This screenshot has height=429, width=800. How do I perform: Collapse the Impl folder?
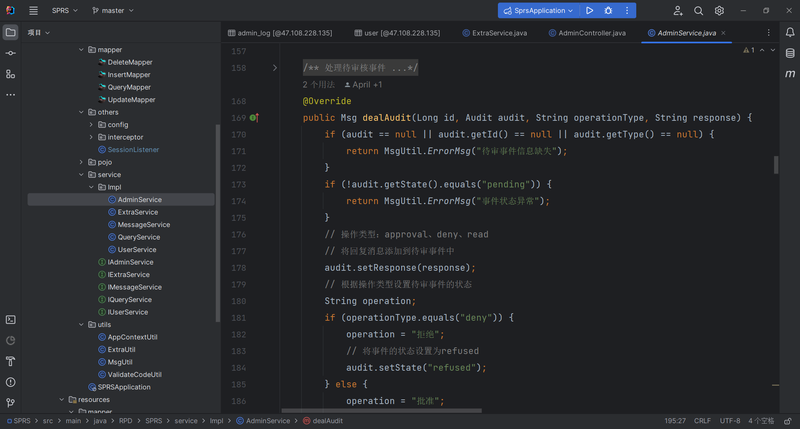point(91,187)
